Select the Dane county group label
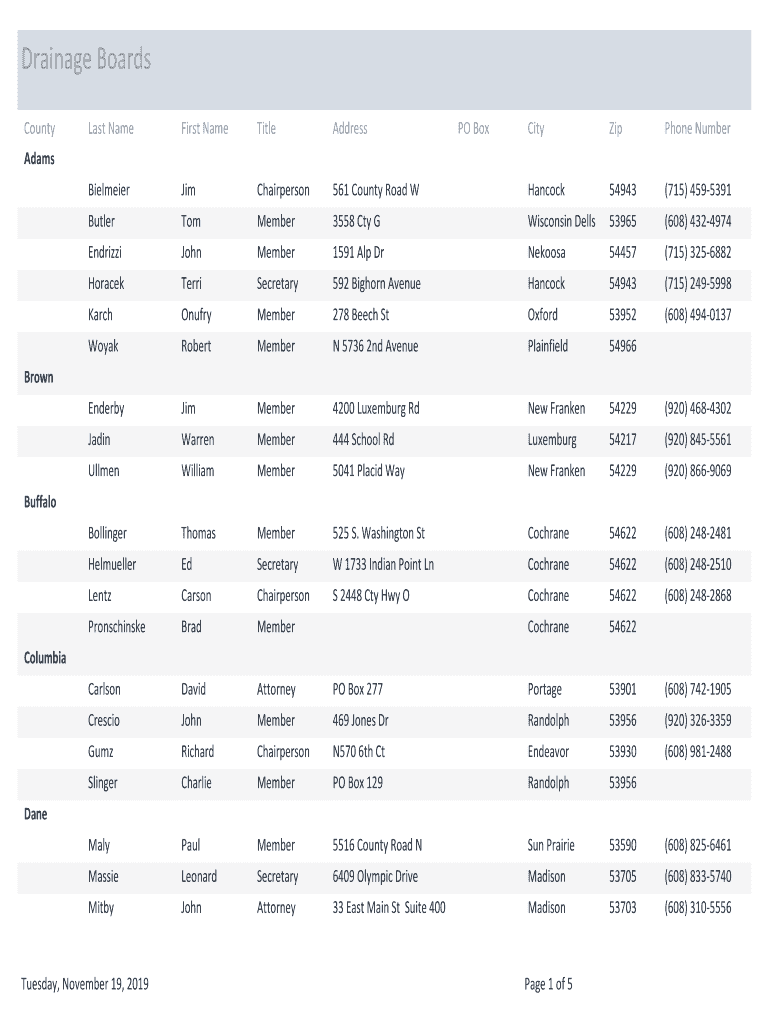Image resolution: width=770 pixels, height=1024 pixels. click(36, 814)
